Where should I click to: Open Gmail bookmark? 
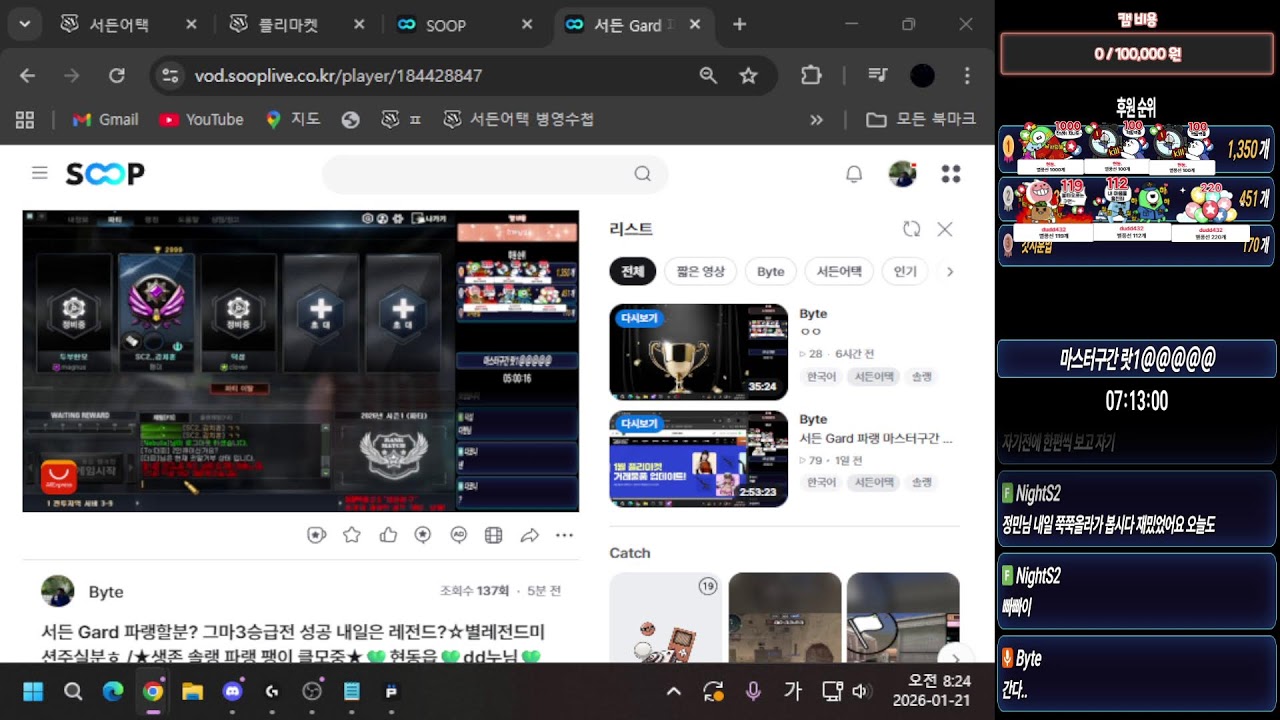(x=105, y=119)
